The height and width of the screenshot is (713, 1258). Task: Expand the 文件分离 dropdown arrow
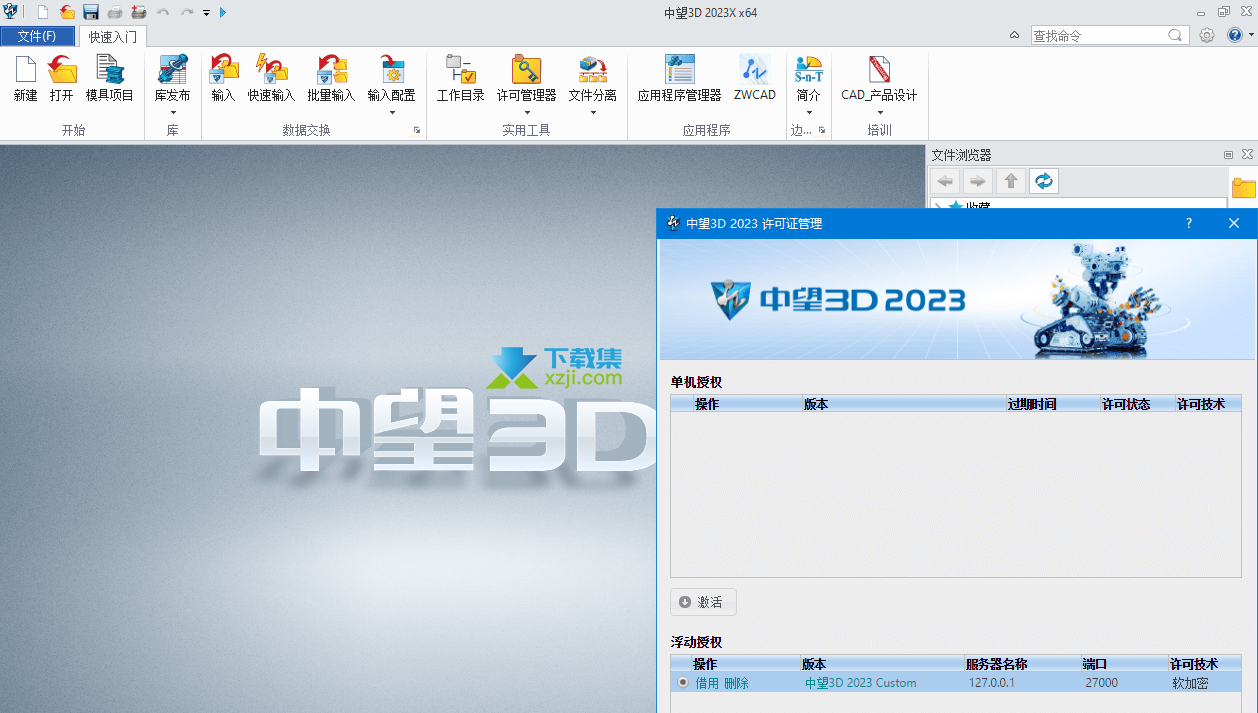point(593,112)
